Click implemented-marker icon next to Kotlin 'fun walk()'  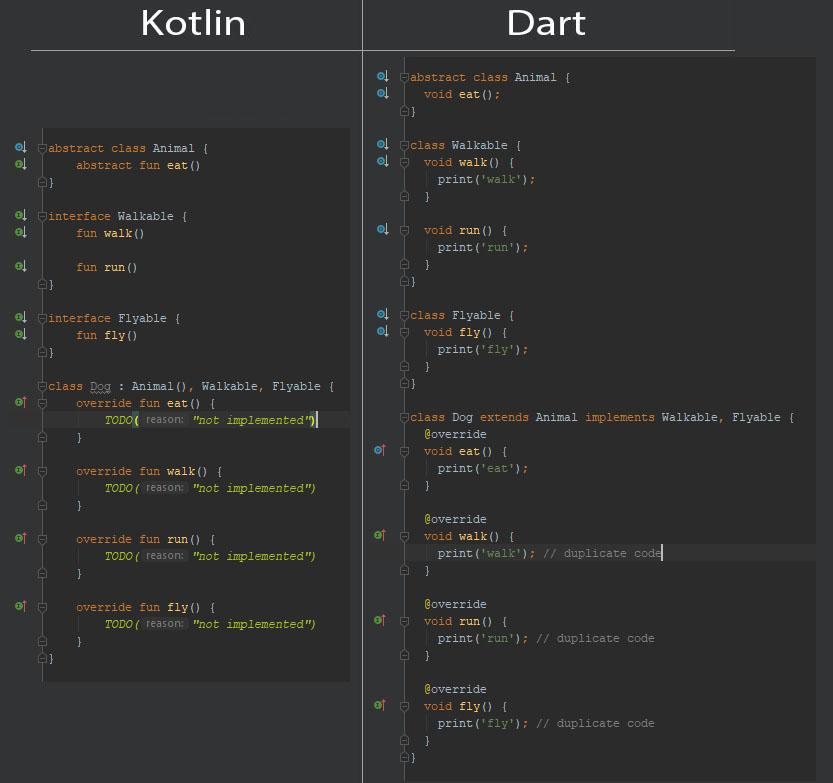(x=21, y=232)
